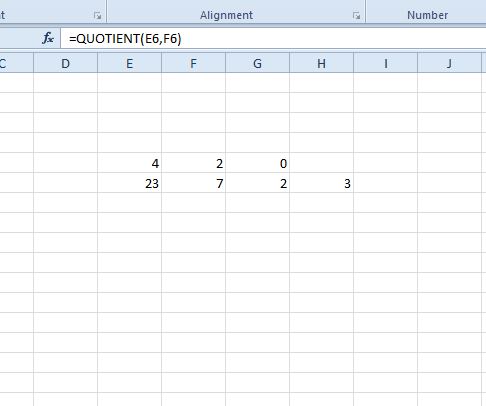The width and height of the screenshot is (486, 406).
Task: Click the Number group label
Action: [428, 15]
